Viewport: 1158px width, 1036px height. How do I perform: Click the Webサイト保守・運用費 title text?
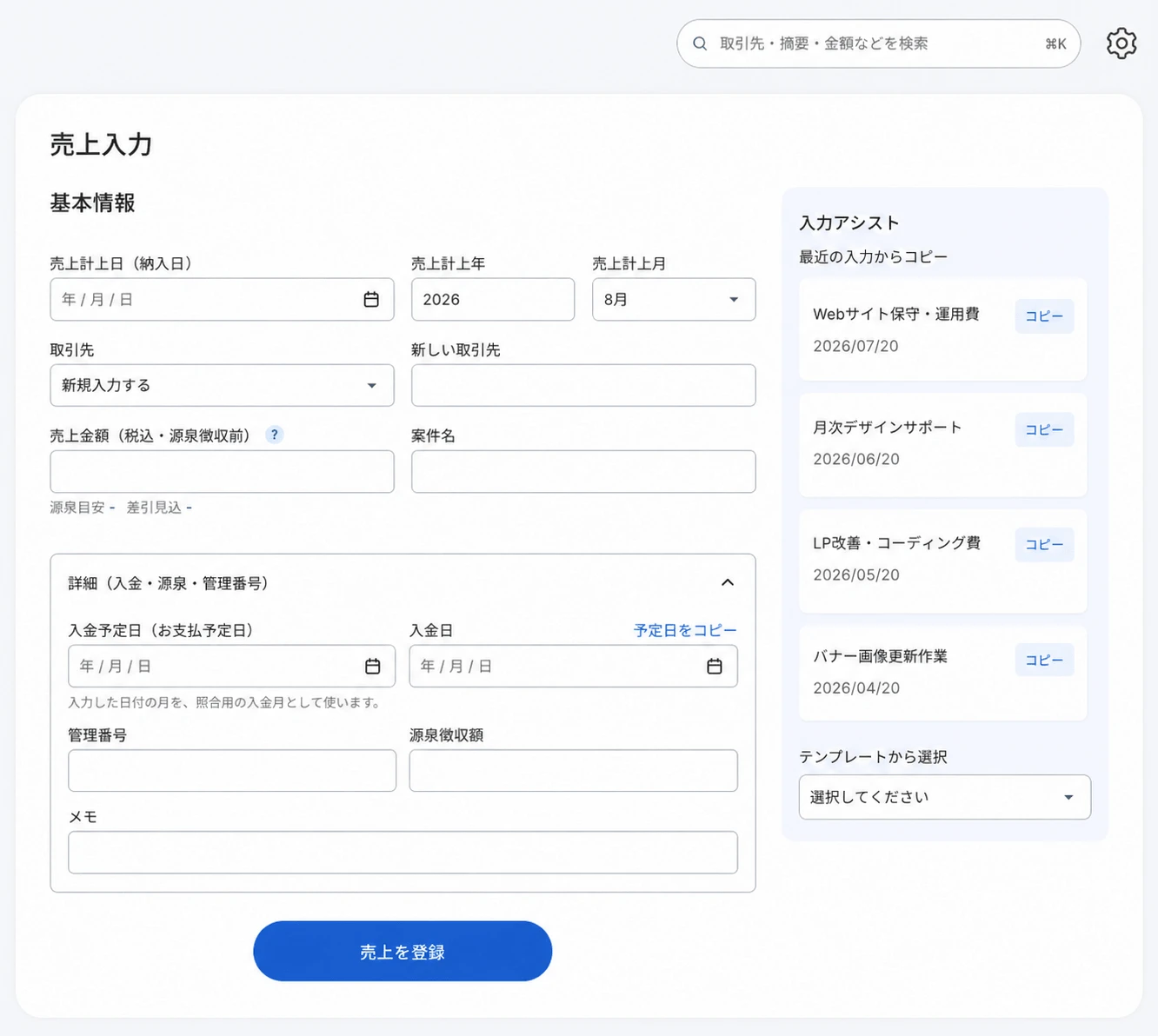click(x=896, y=314)
